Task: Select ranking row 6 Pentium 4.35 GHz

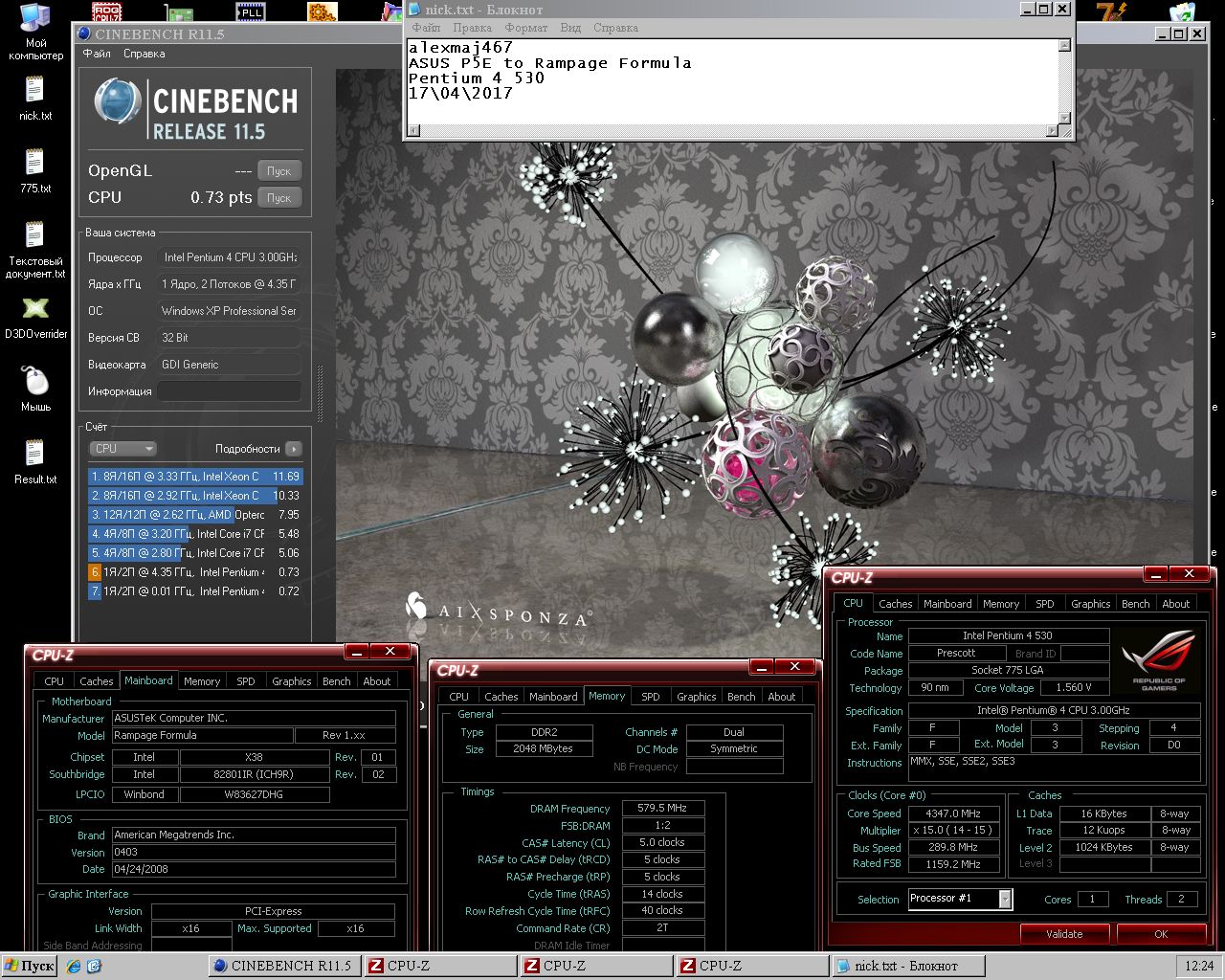Action: [x=195, y=571]
